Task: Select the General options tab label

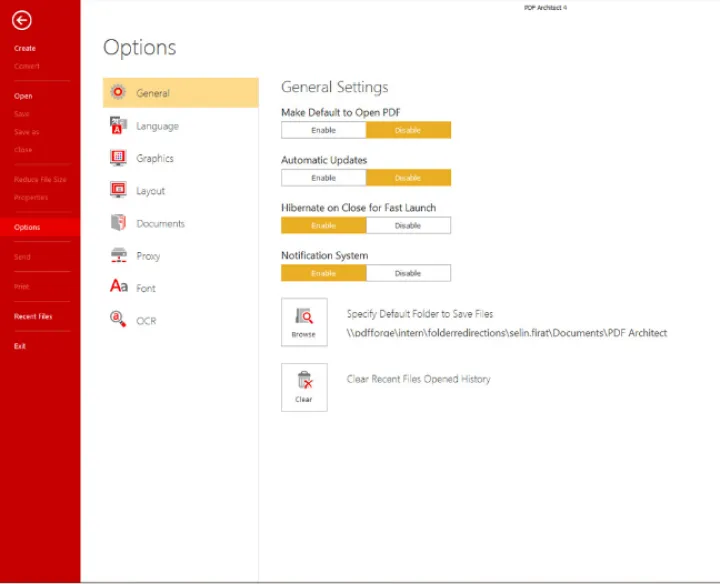Action: click(153, 93)
